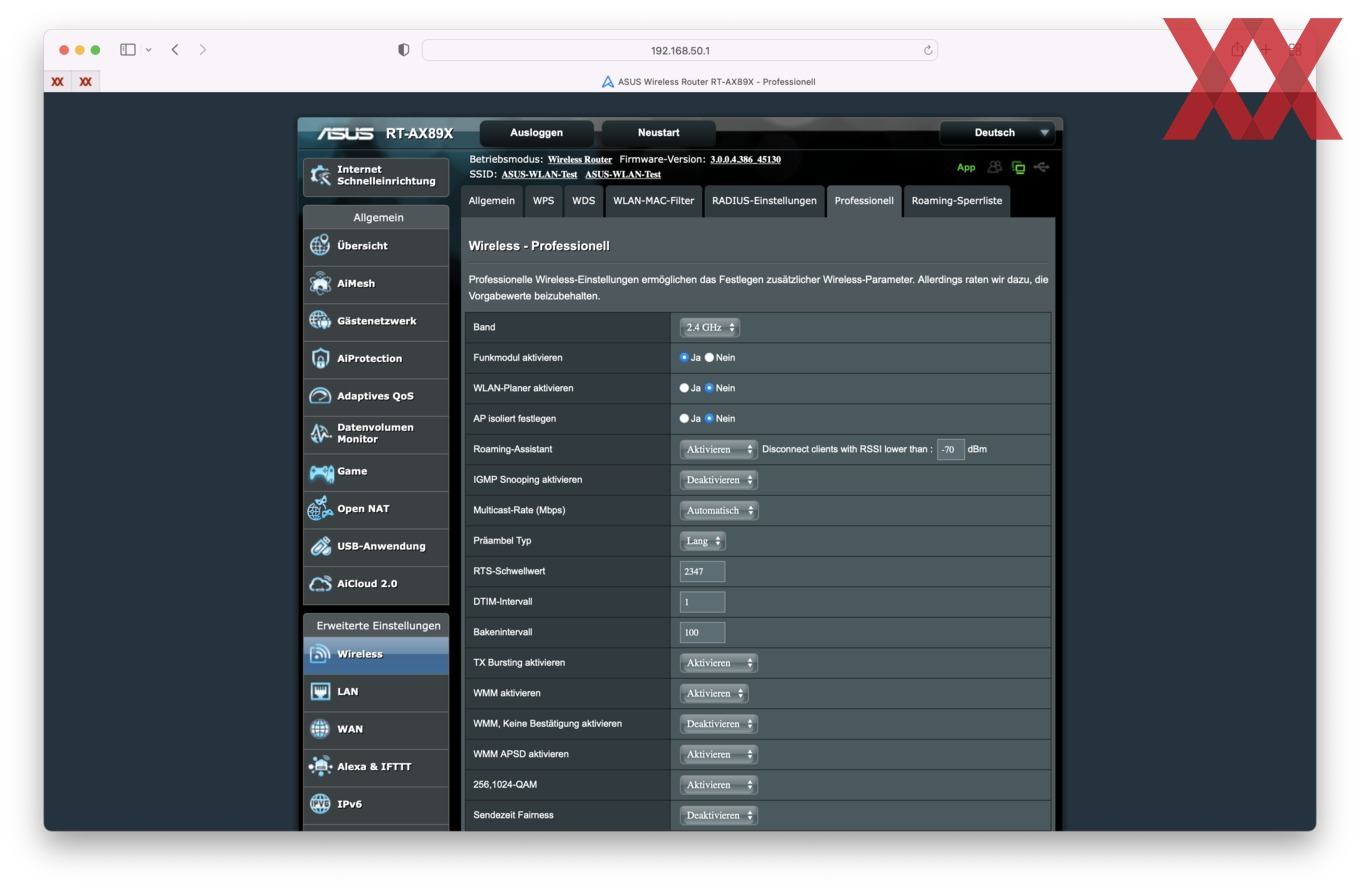Open WMM aktivieren dropdown
Image resolution: width=1360 pixels, height=889 pixels.
713,693
